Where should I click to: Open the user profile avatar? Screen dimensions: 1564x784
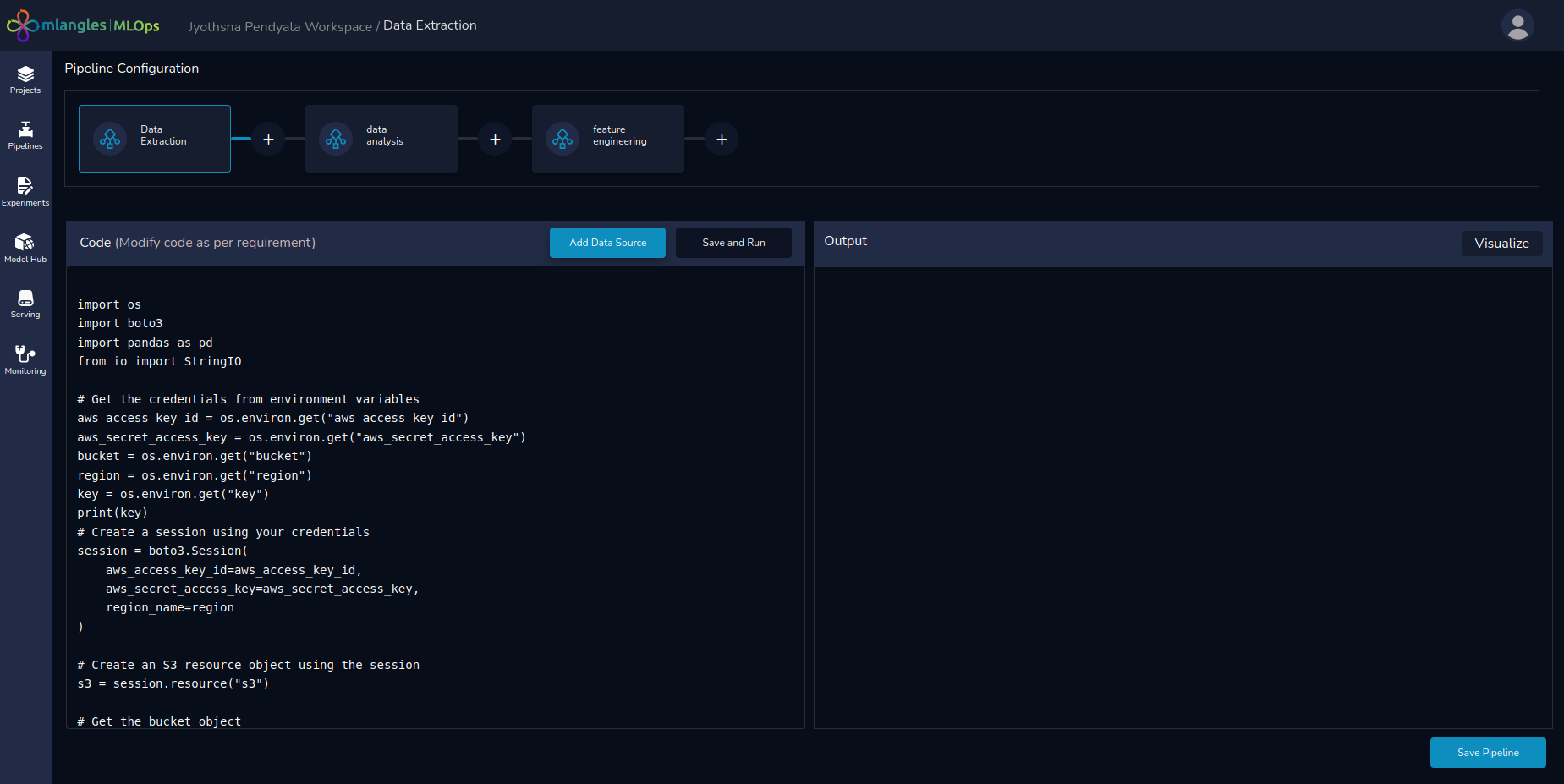1517,25
